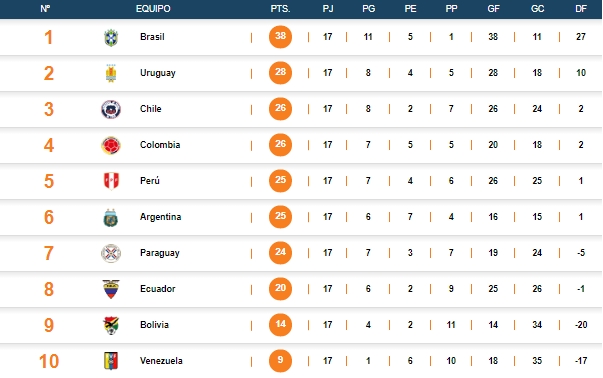
Task: Open the Brasil team name link
Action: [152, 37]
